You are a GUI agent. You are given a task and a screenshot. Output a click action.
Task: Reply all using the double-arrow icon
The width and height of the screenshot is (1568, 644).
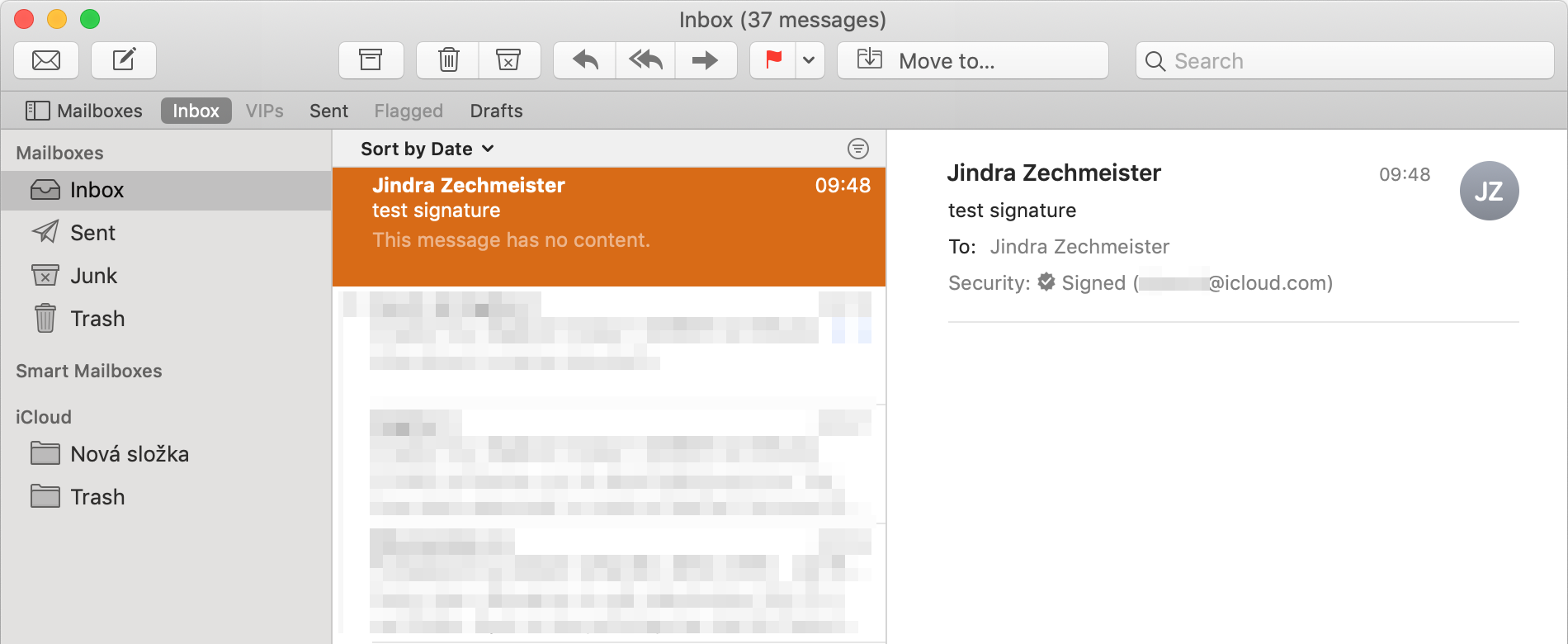[645, 60]
